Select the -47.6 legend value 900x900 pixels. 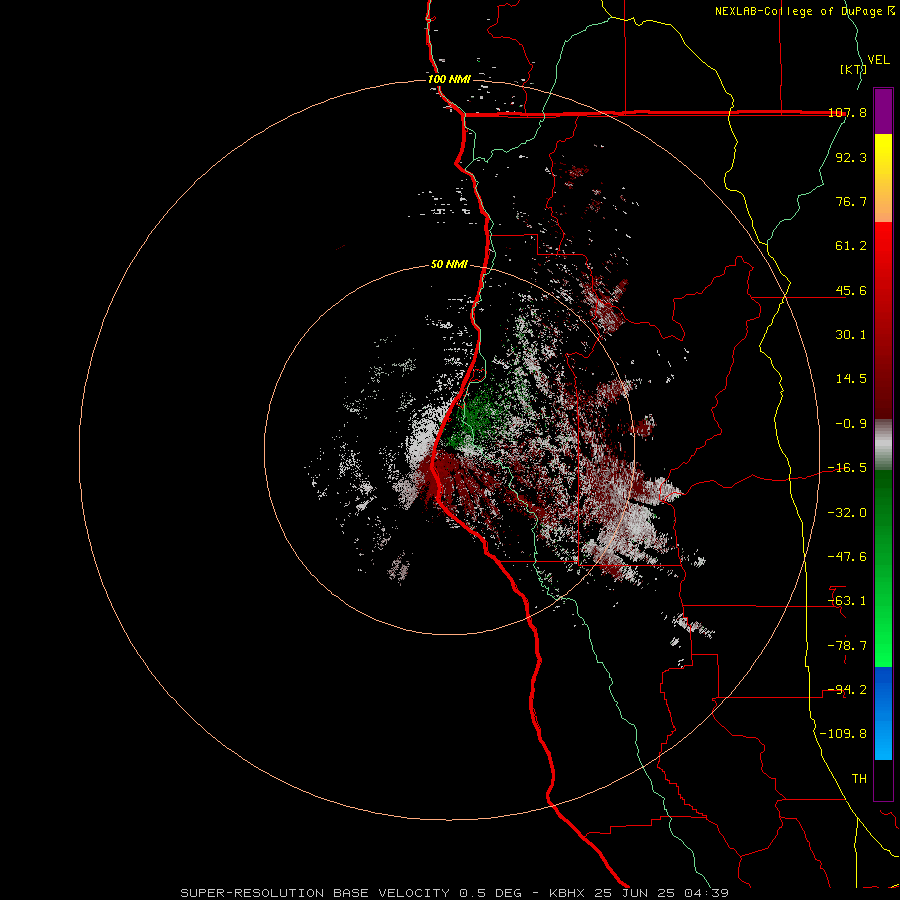coord(847,557)
